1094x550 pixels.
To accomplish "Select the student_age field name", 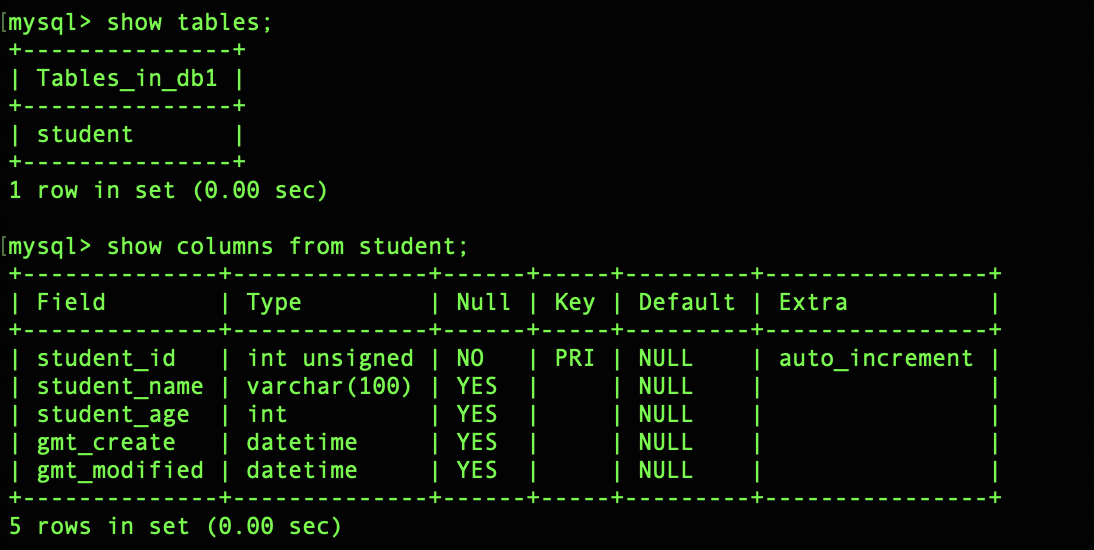I will click(113, 414).
